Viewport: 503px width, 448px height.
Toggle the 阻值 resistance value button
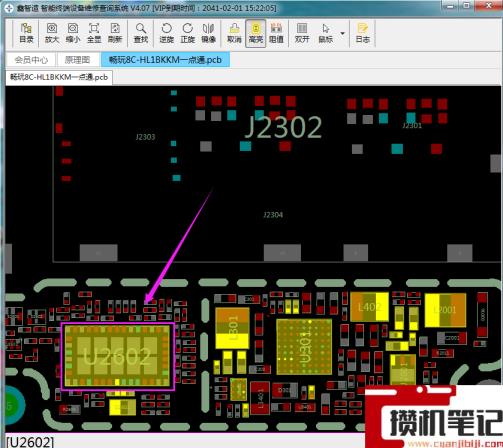click(276, 33)
